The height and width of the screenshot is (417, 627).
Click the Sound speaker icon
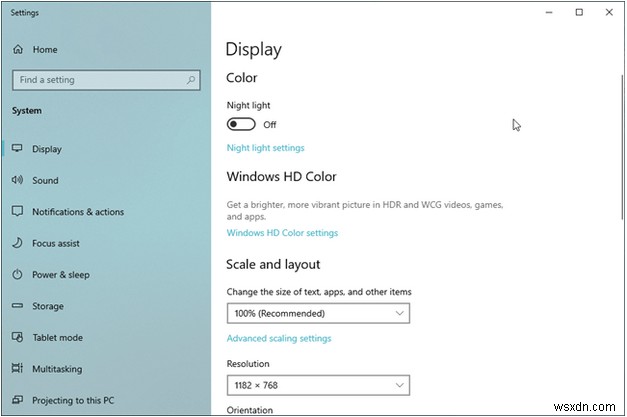click(17, 180)
